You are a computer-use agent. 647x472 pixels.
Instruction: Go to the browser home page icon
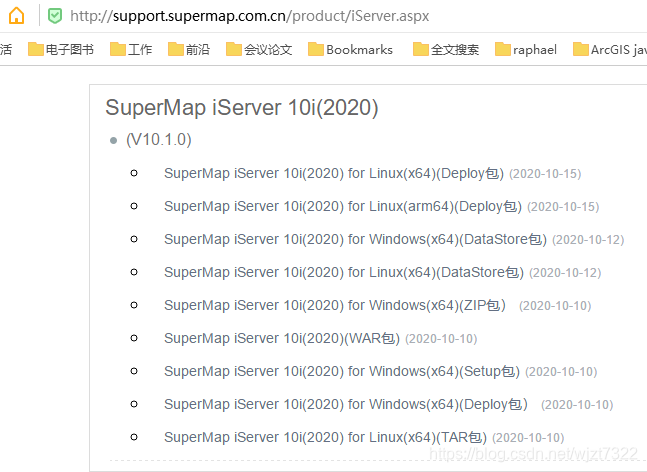coord(17,16)
